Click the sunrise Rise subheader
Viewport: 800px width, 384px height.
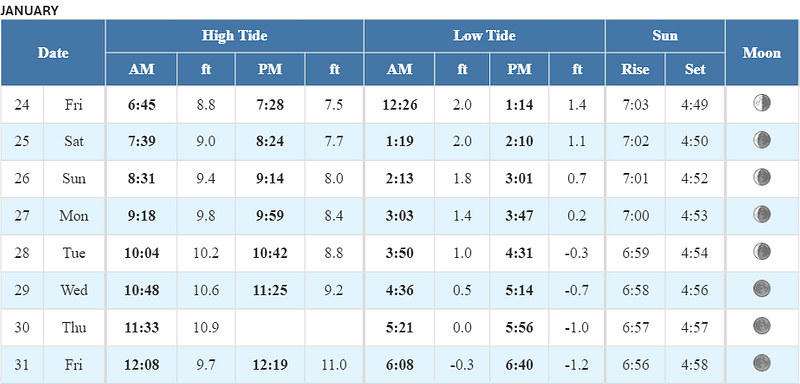point(635,69)
